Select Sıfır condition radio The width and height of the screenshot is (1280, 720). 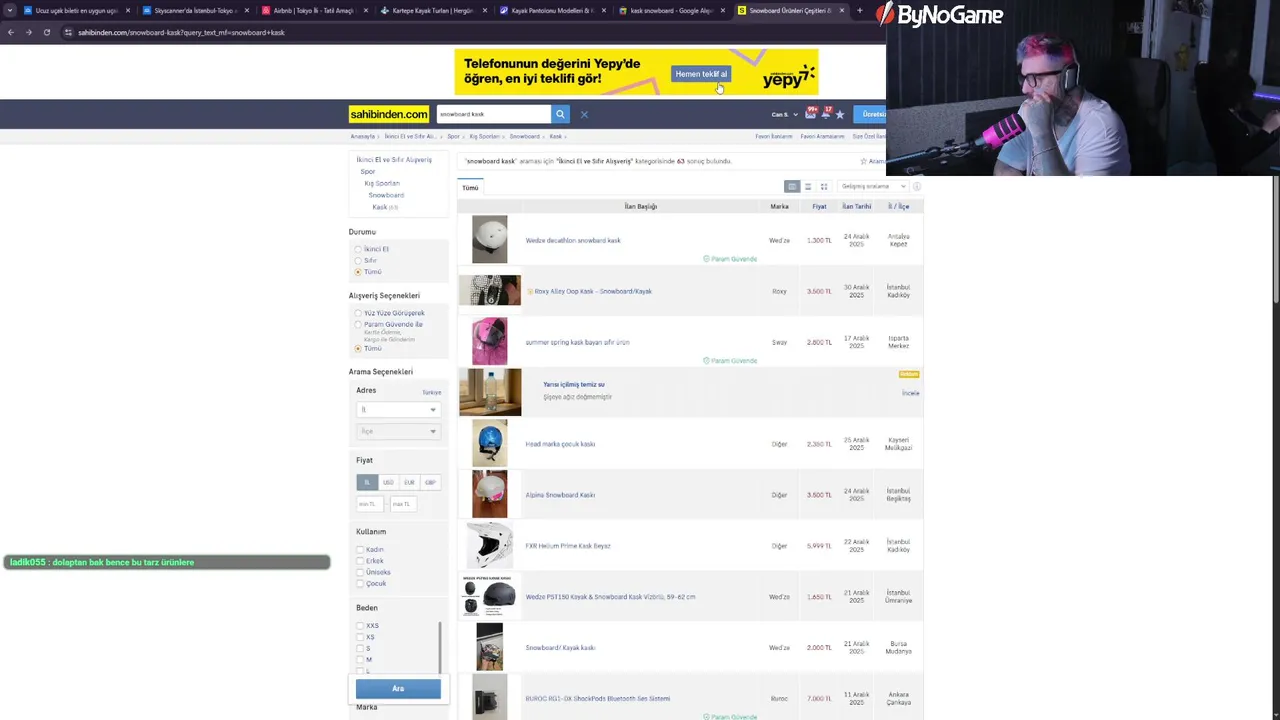(x=358, y=260)
